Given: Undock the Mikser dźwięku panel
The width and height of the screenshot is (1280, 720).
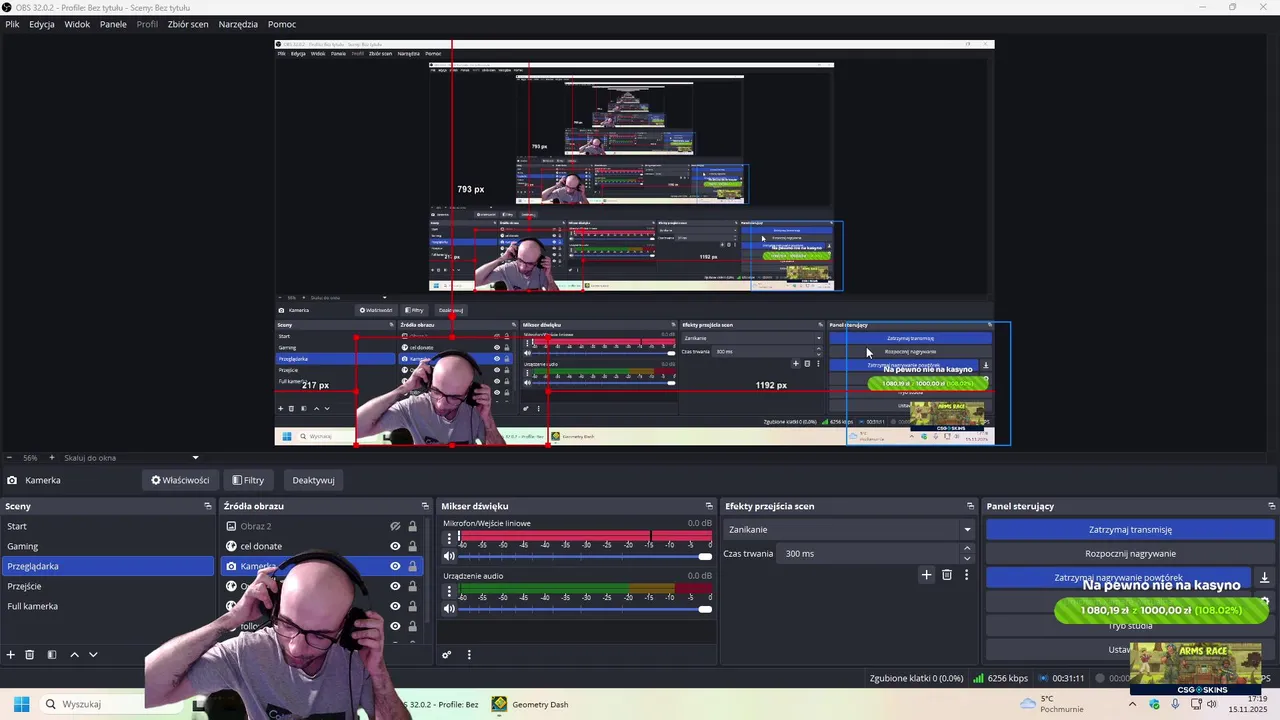Looking at the screenshot, I should [x=709, y=506].
